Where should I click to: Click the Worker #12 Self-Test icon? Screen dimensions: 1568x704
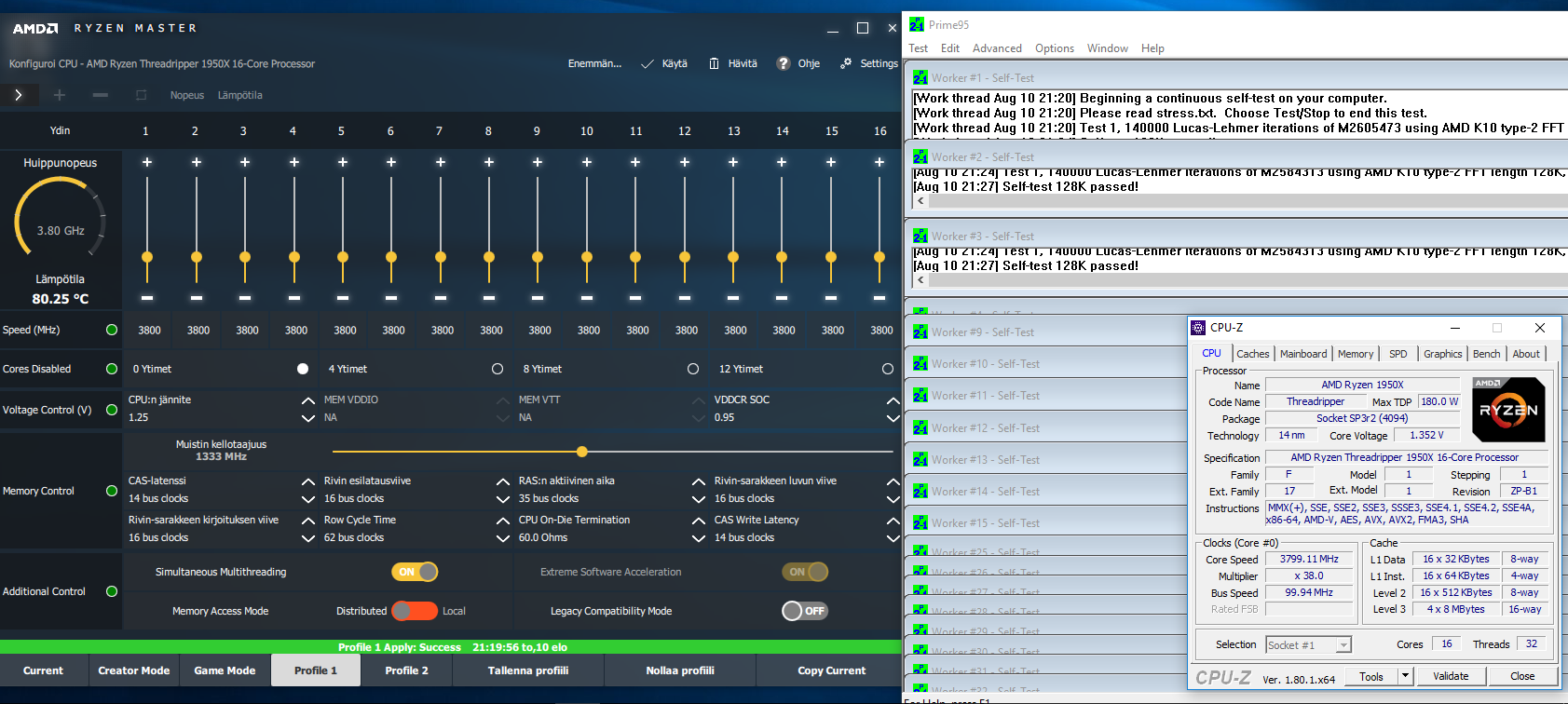[920, 427]
